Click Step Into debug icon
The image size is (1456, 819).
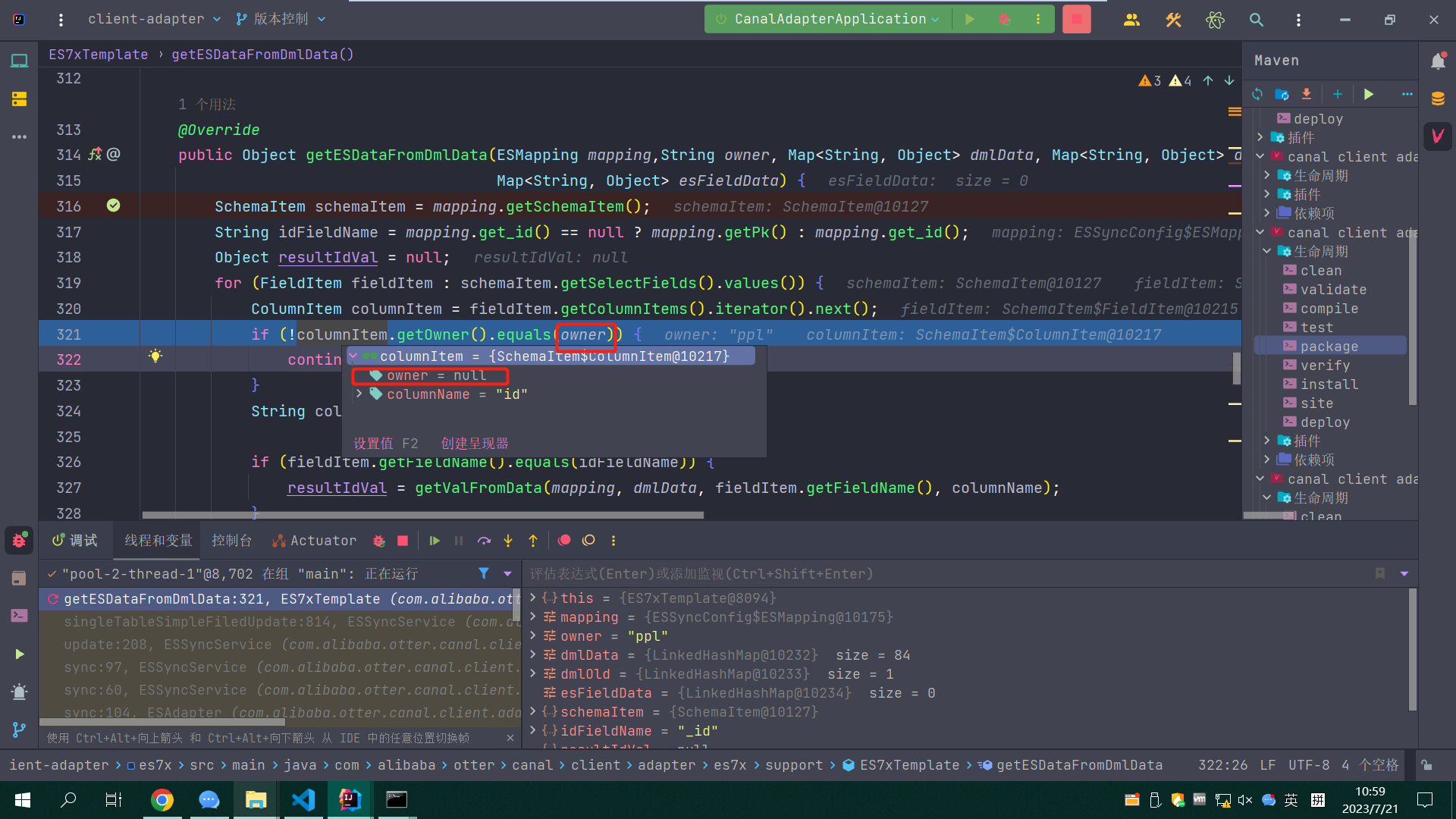[508, 541]
